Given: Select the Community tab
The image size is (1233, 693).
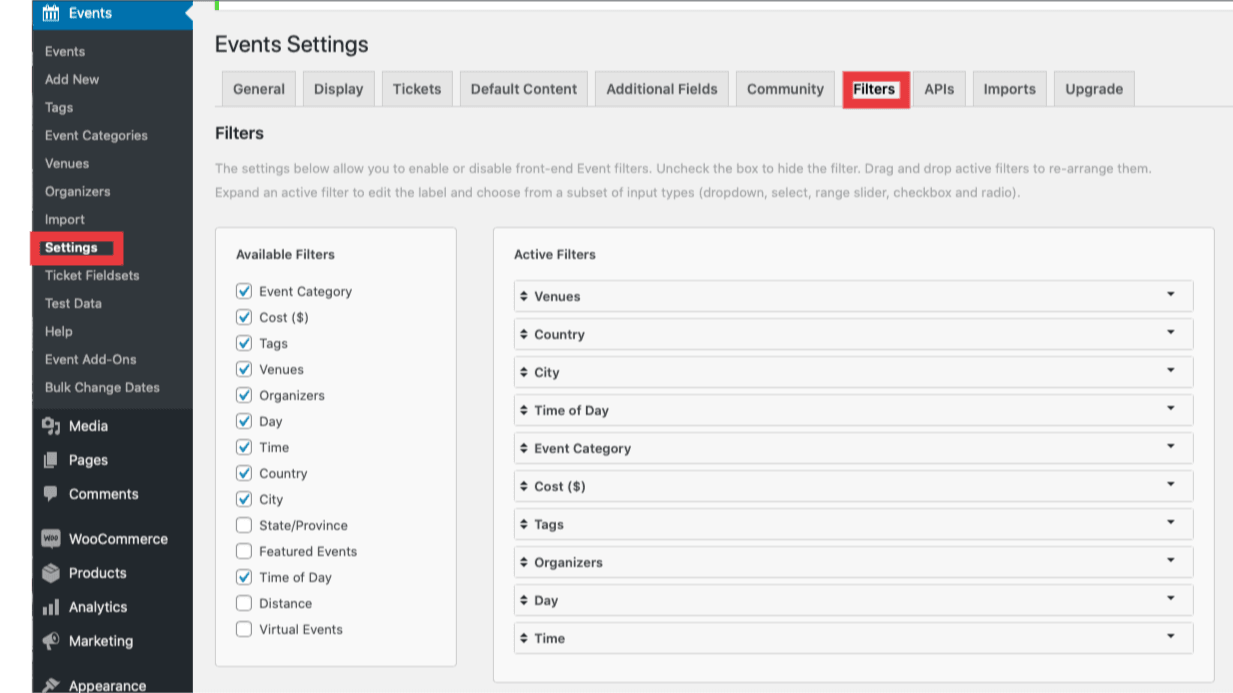Looking at the screenshot, I should (785, 89).
